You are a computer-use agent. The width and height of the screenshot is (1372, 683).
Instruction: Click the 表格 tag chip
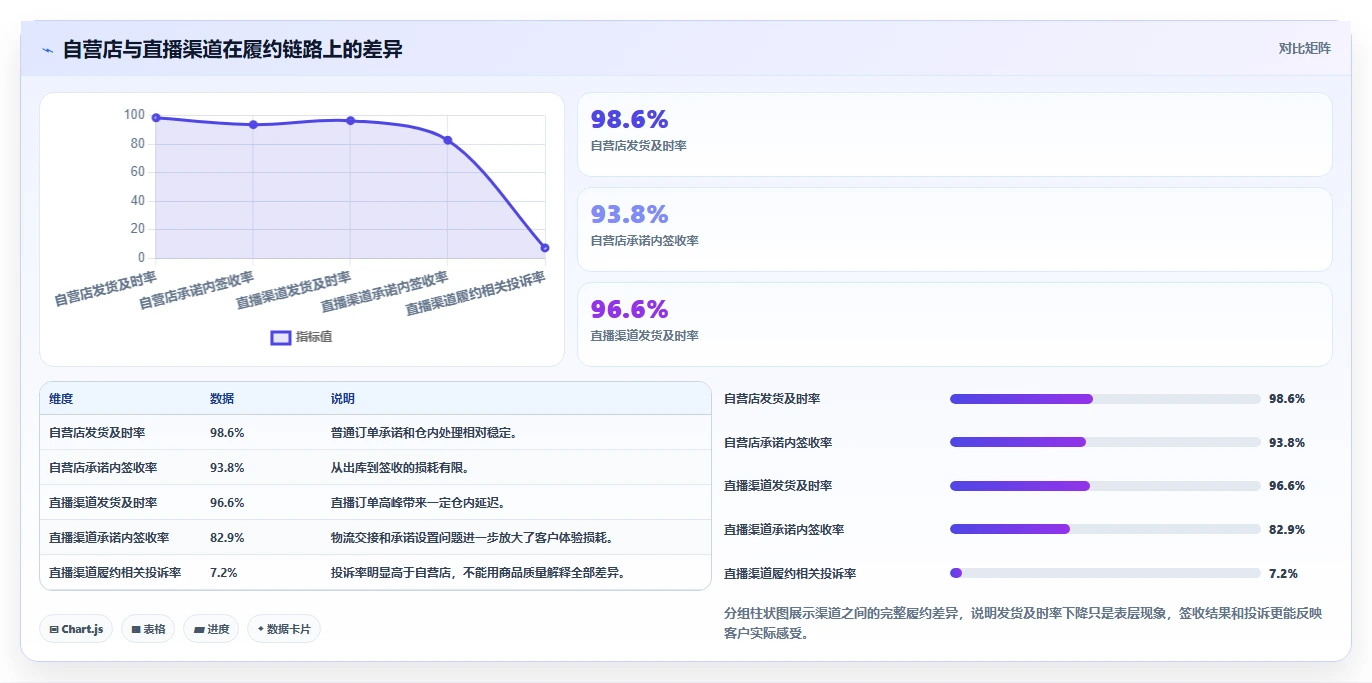(x=148, y=629)
